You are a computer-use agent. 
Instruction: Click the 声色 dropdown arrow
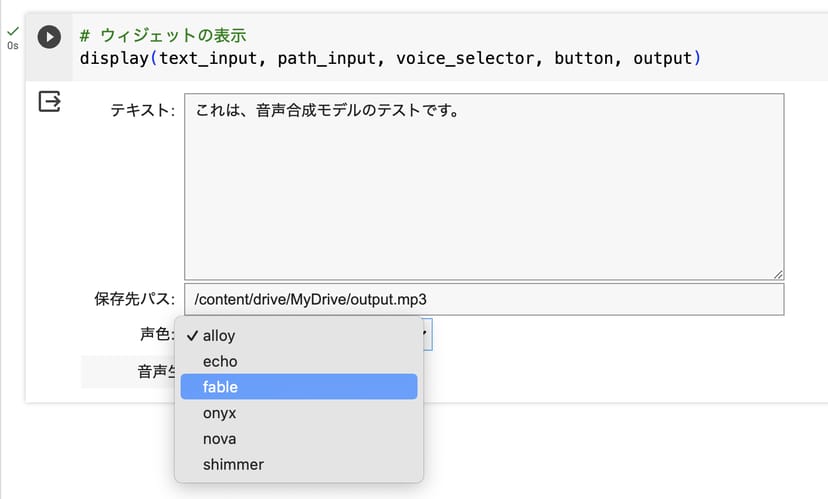[426, 335]
